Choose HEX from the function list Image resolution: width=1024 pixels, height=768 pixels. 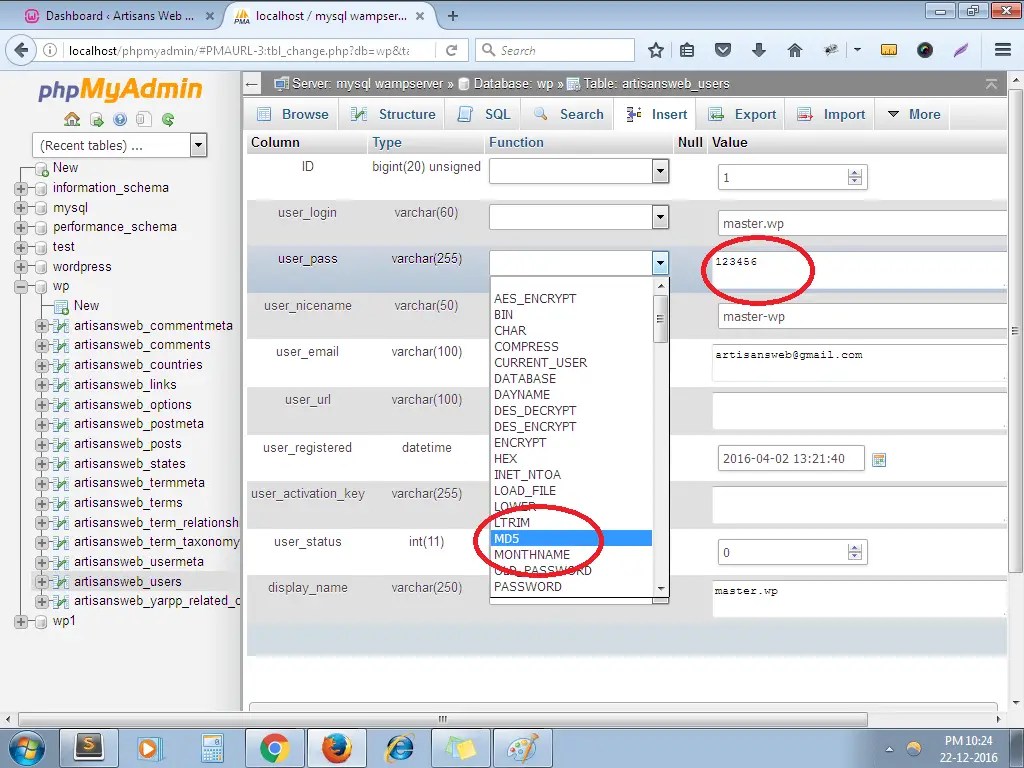point(571,458)
